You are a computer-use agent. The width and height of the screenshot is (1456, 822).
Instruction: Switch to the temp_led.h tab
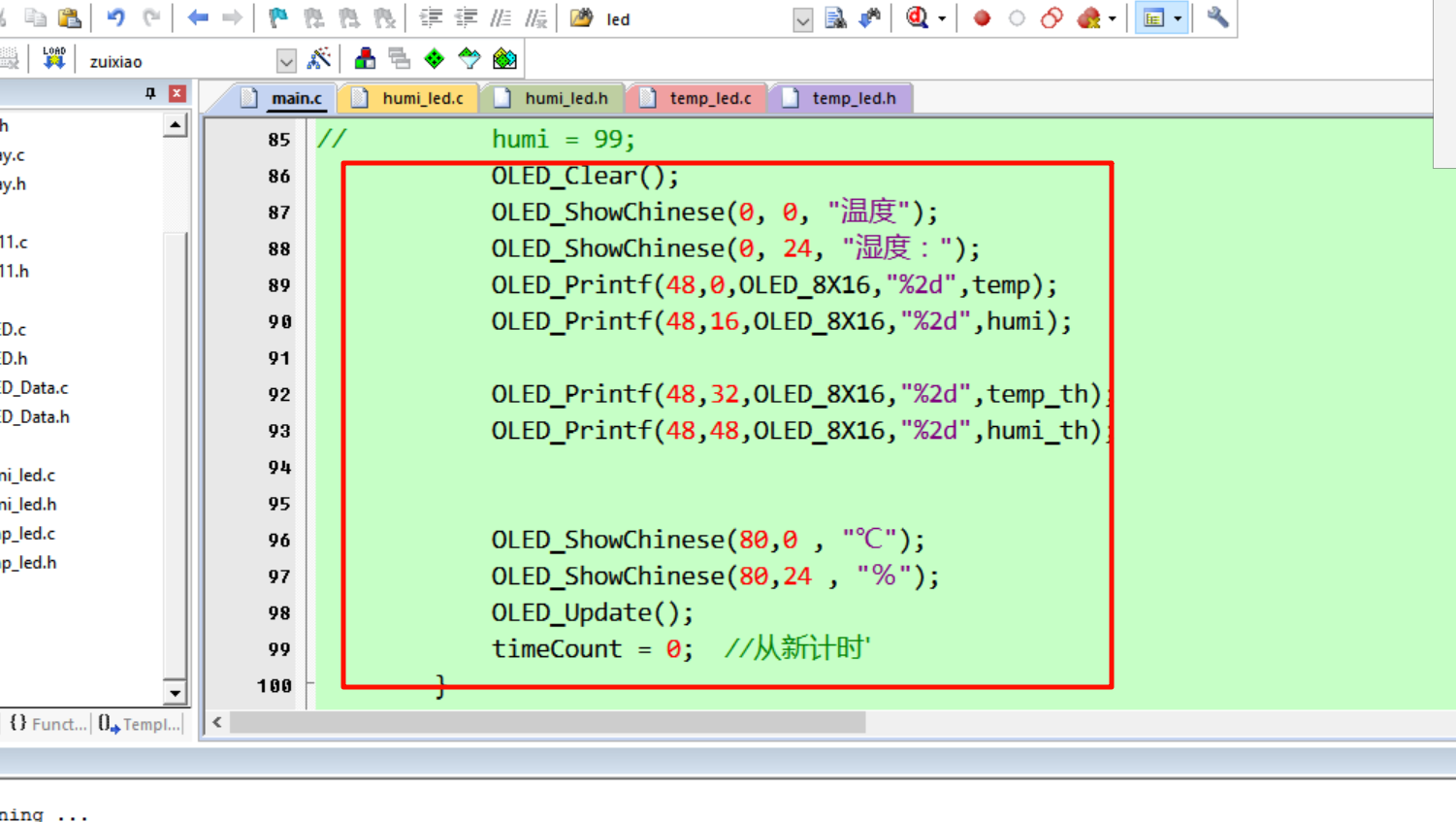click(842, 98)
